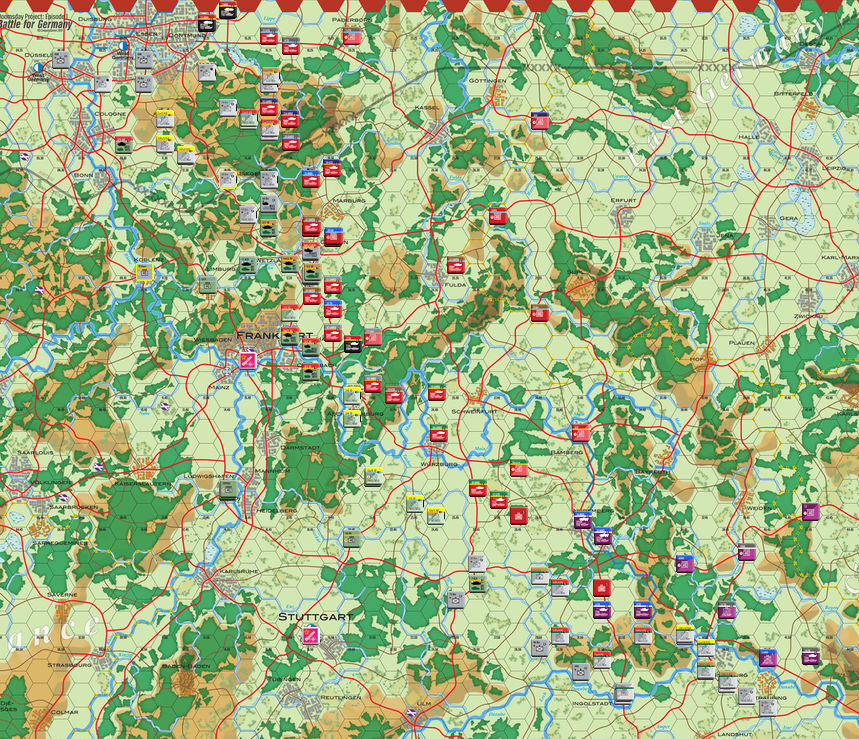Click the COLOGNE city label

[x=110, y=113]
